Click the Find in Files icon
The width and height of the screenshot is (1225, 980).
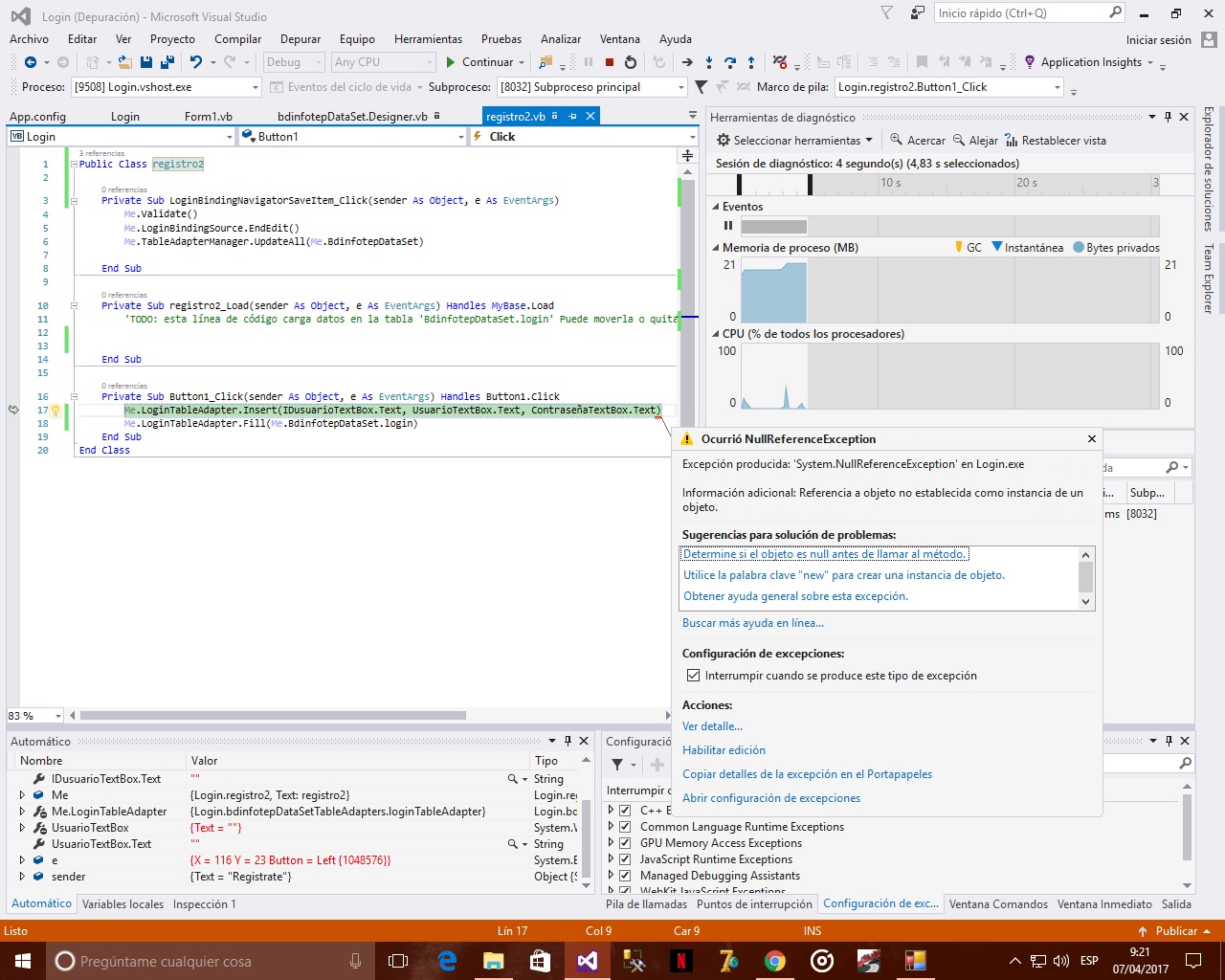546,62
